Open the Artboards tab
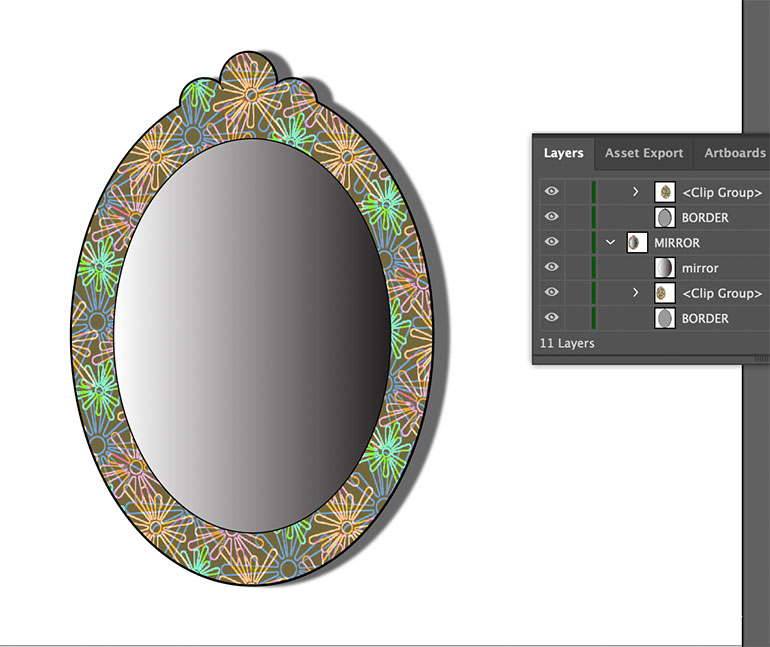 [734, 153]
